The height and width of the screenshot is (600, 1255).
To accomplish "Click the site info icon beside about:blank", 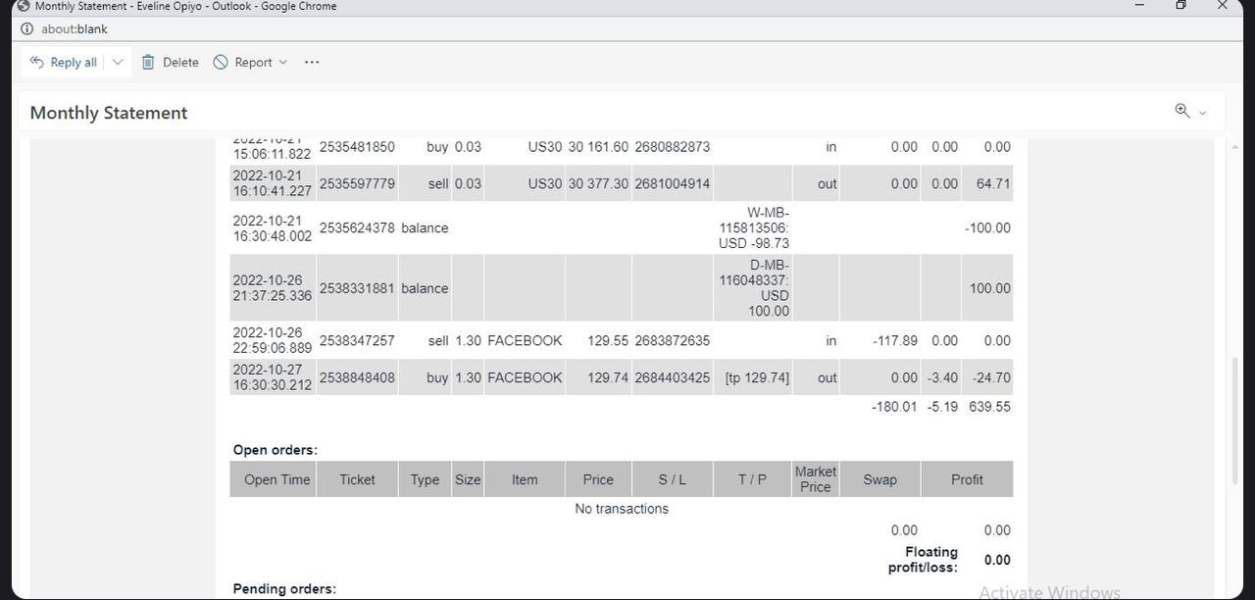I will tap(27, 29).
